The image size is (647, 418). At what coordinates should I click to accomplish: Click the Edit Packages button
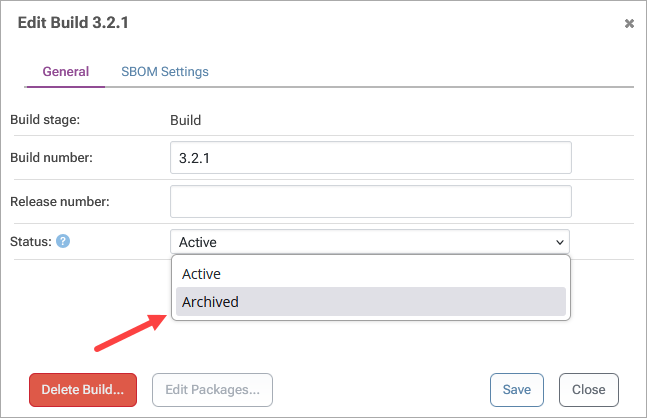[212, 390]
